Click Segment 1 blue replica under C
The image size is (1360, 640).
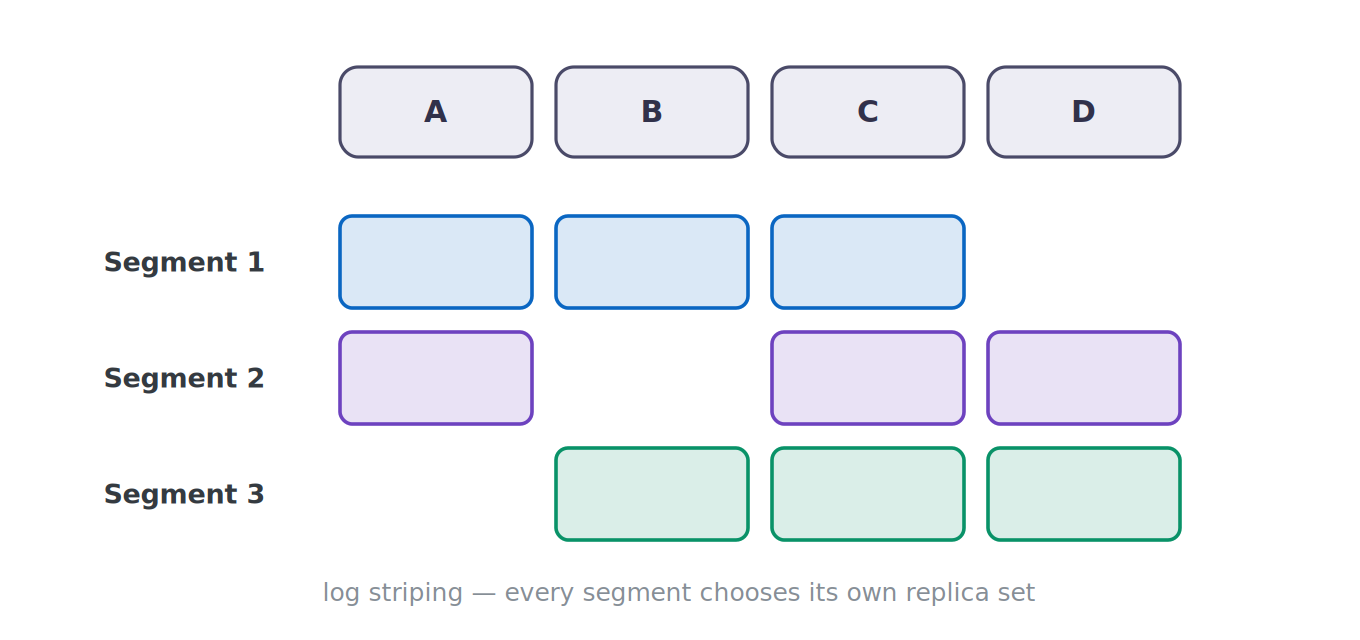point(868,262)
